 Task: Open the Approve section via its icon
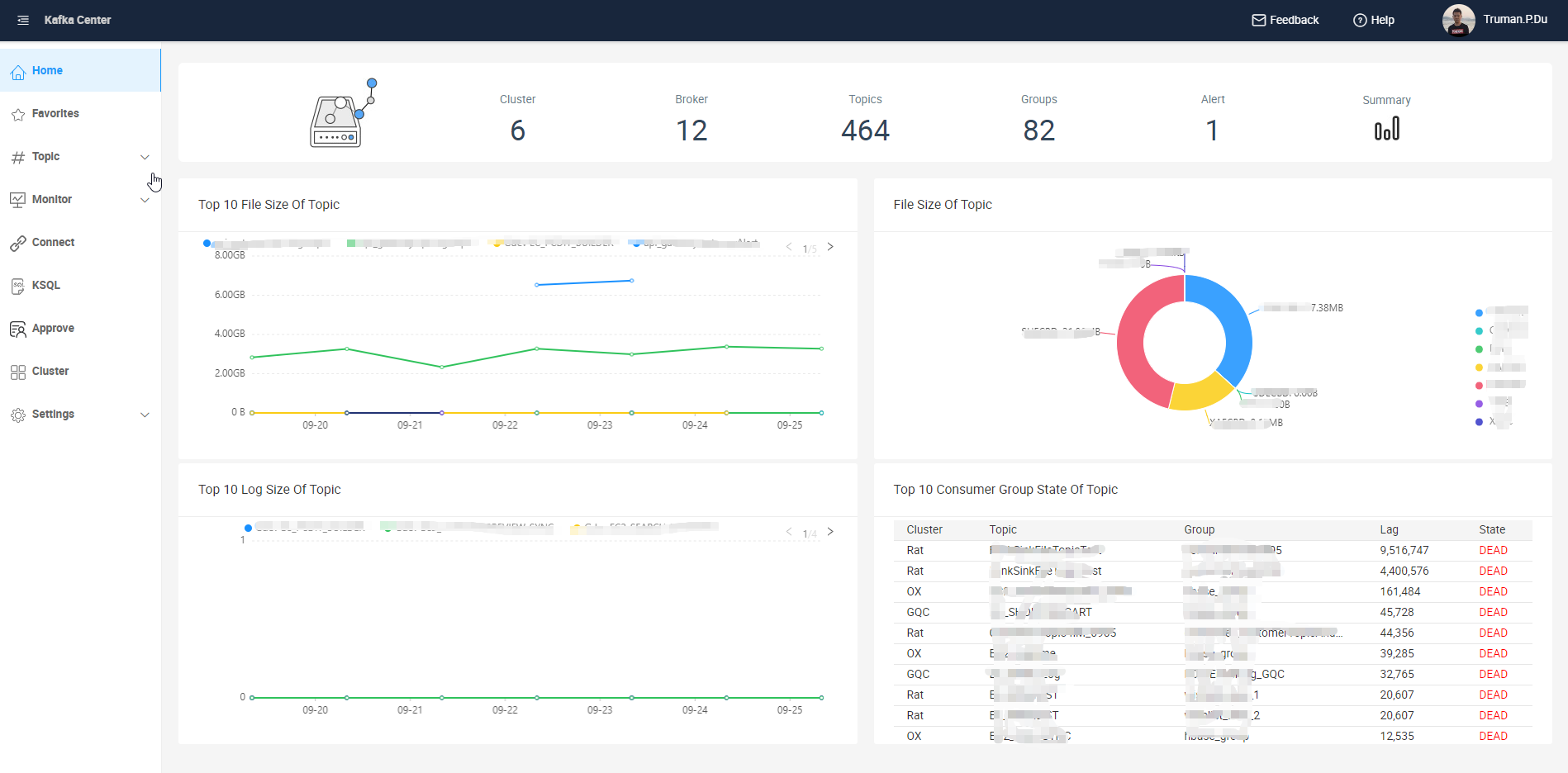(18, 328)
